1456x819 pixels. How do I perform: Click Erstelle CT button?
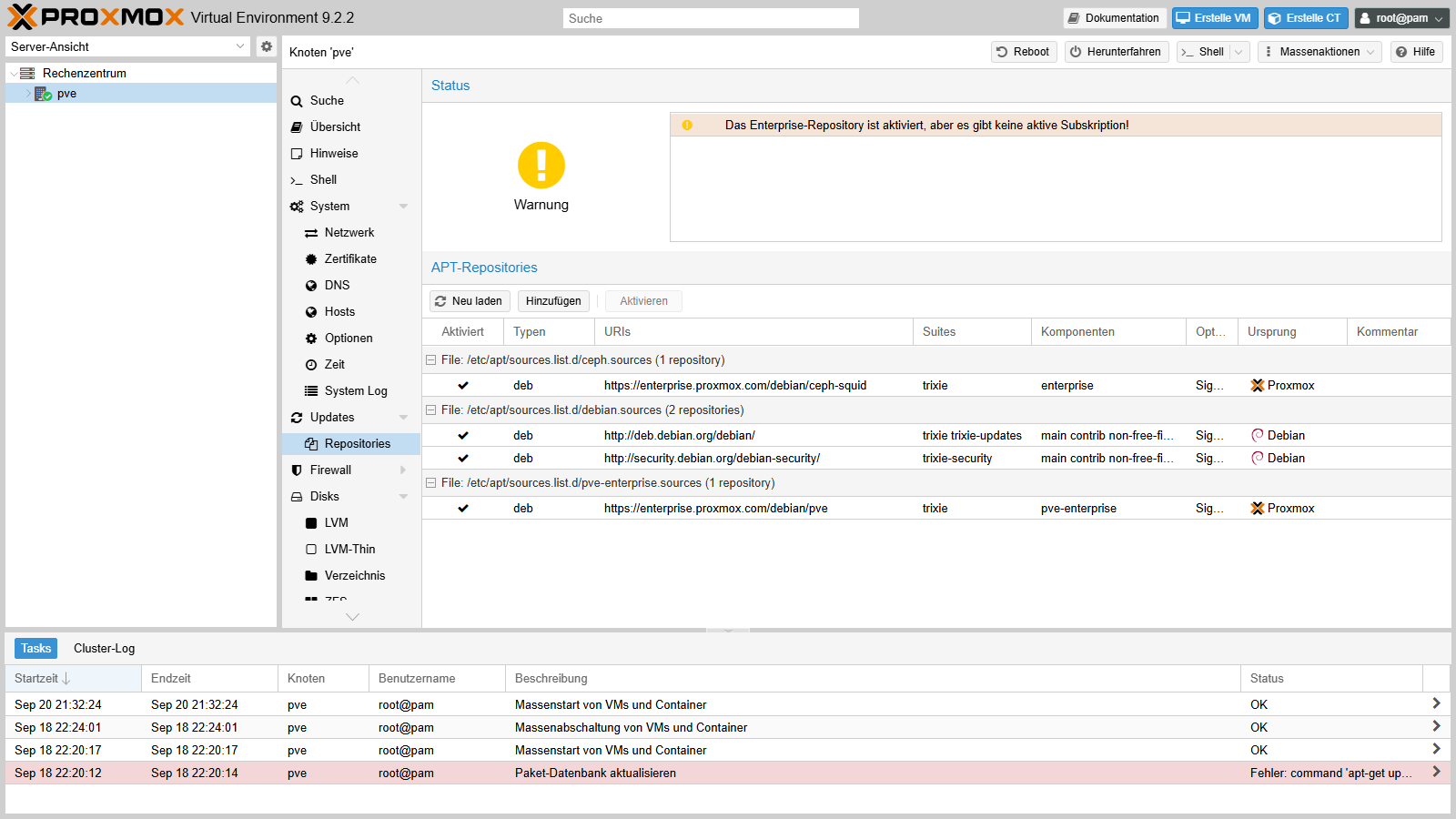click(x=1305, y=18)
